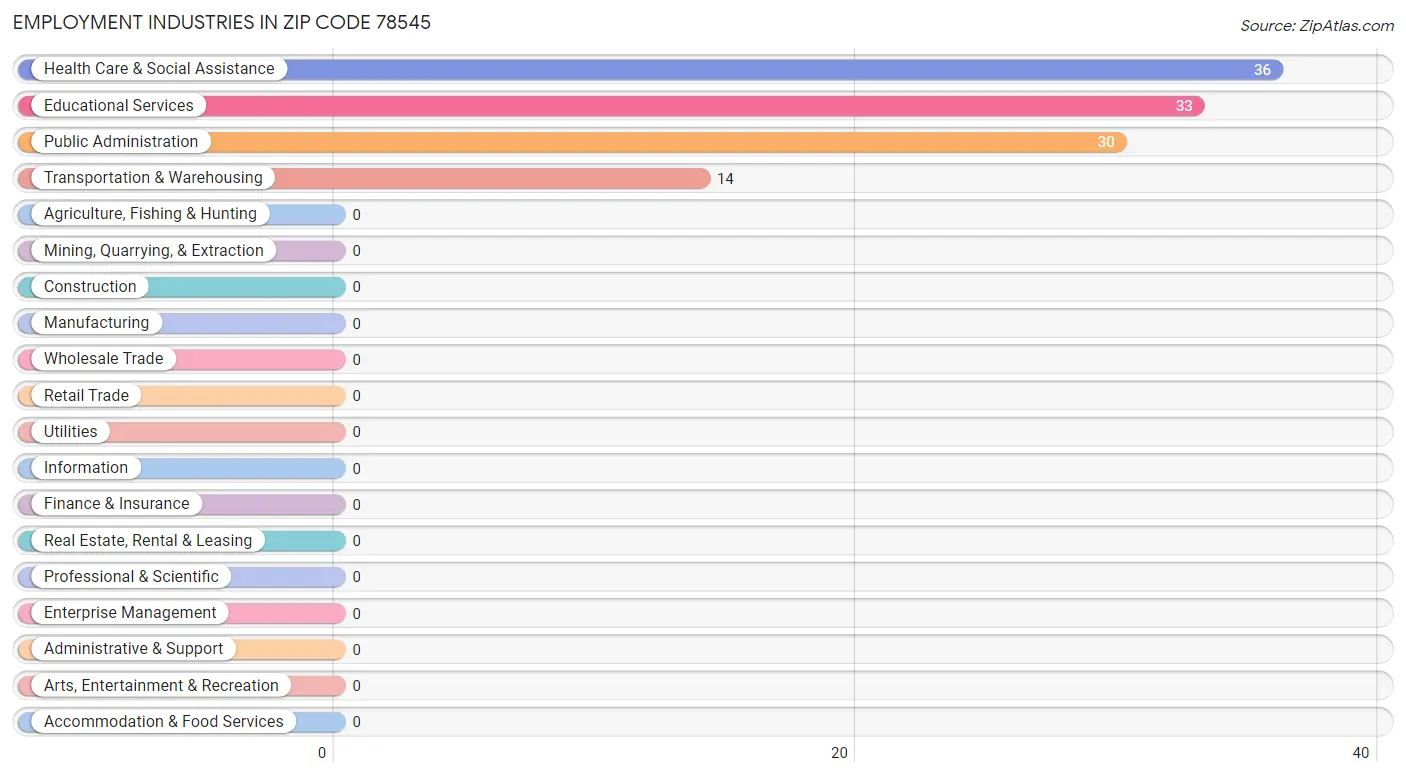
Task: Click the x-axis label 40
Action: (1361, 753)
